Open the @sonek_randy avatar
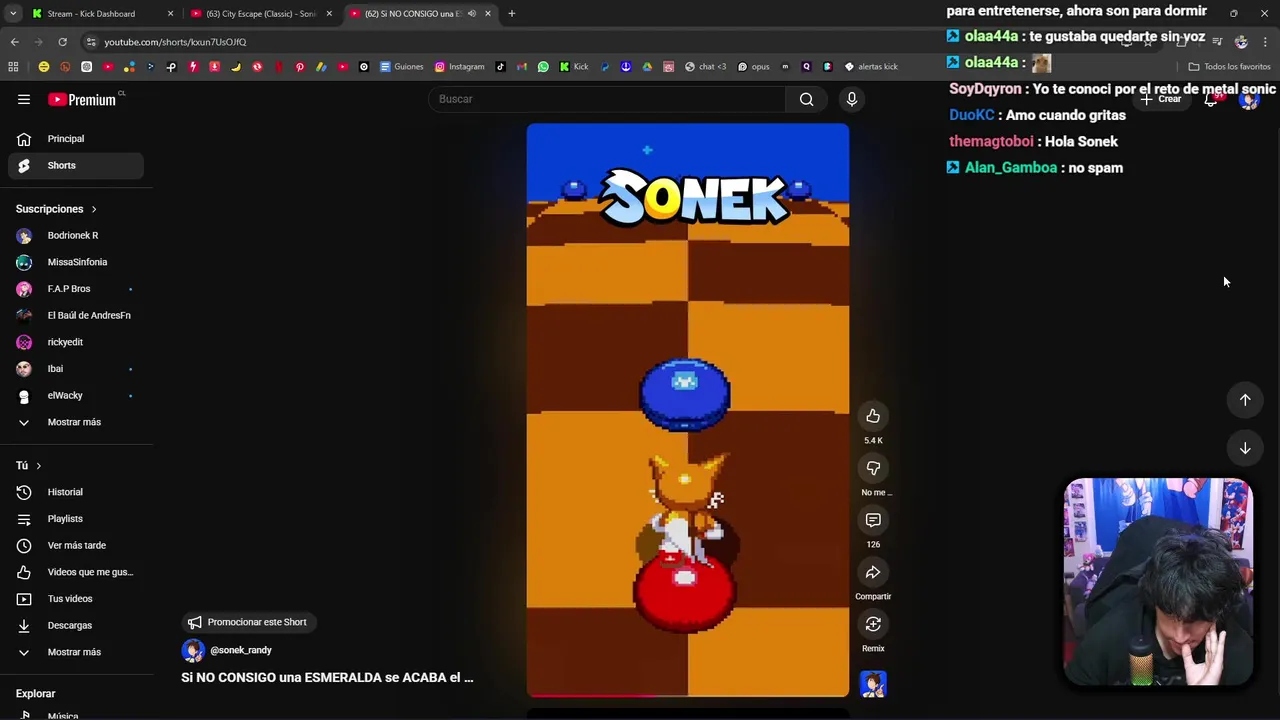Screen dimensions: 1280x720 193,650
